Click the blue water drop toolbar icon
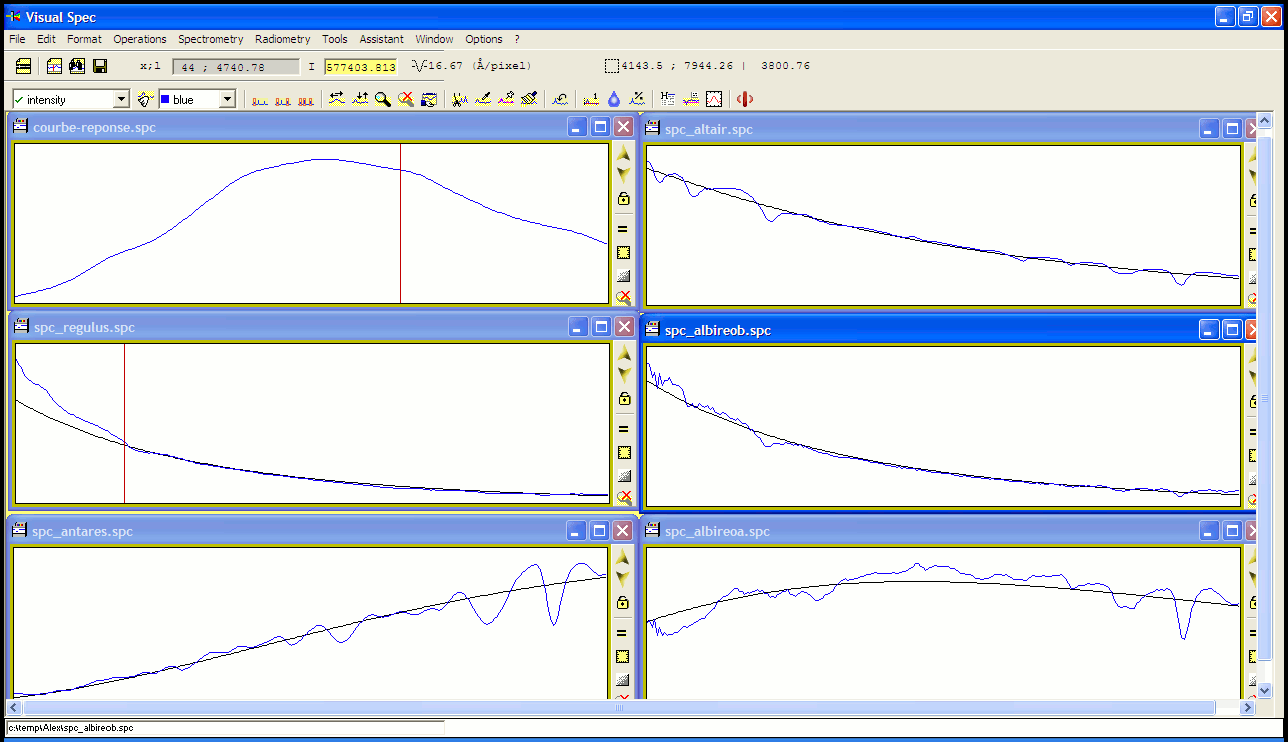The width and height of the screenshot is (1288, 742). tap(614, 99)
